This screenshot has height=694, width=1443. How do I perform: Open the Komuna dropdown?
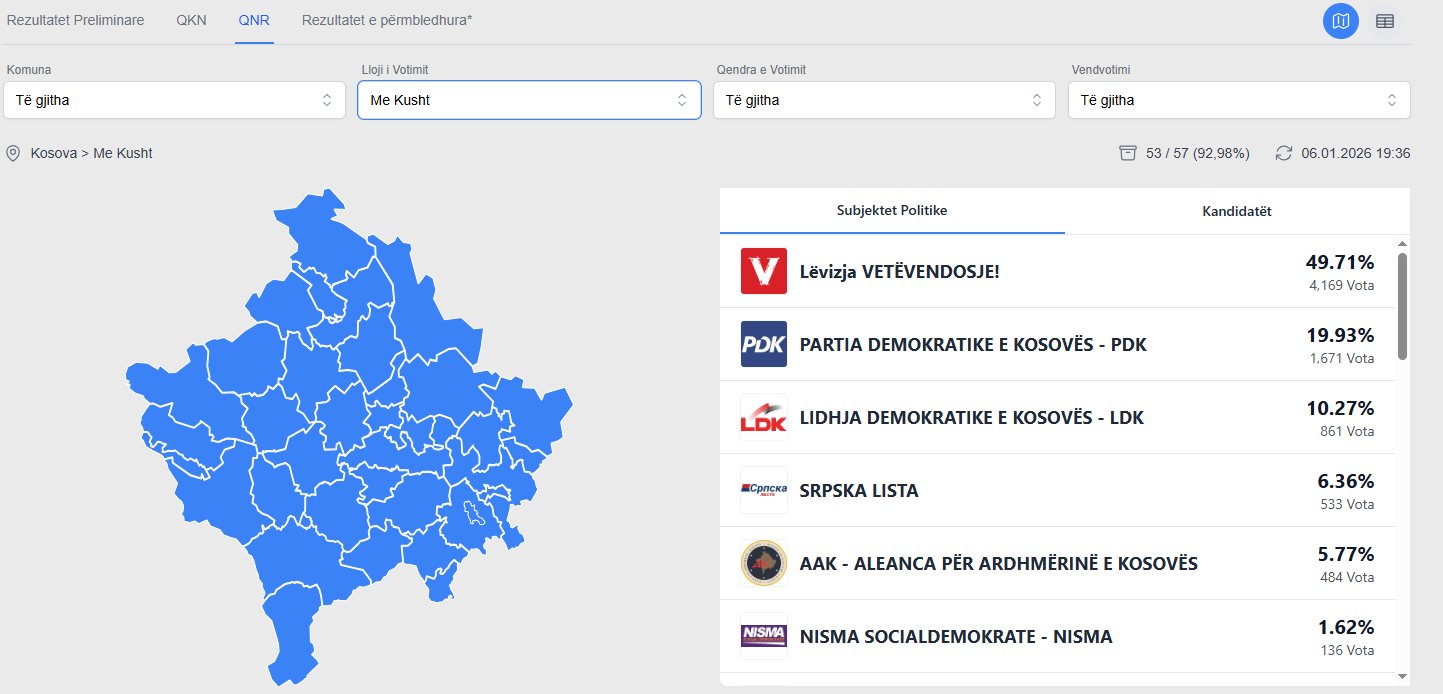point(174,100)
